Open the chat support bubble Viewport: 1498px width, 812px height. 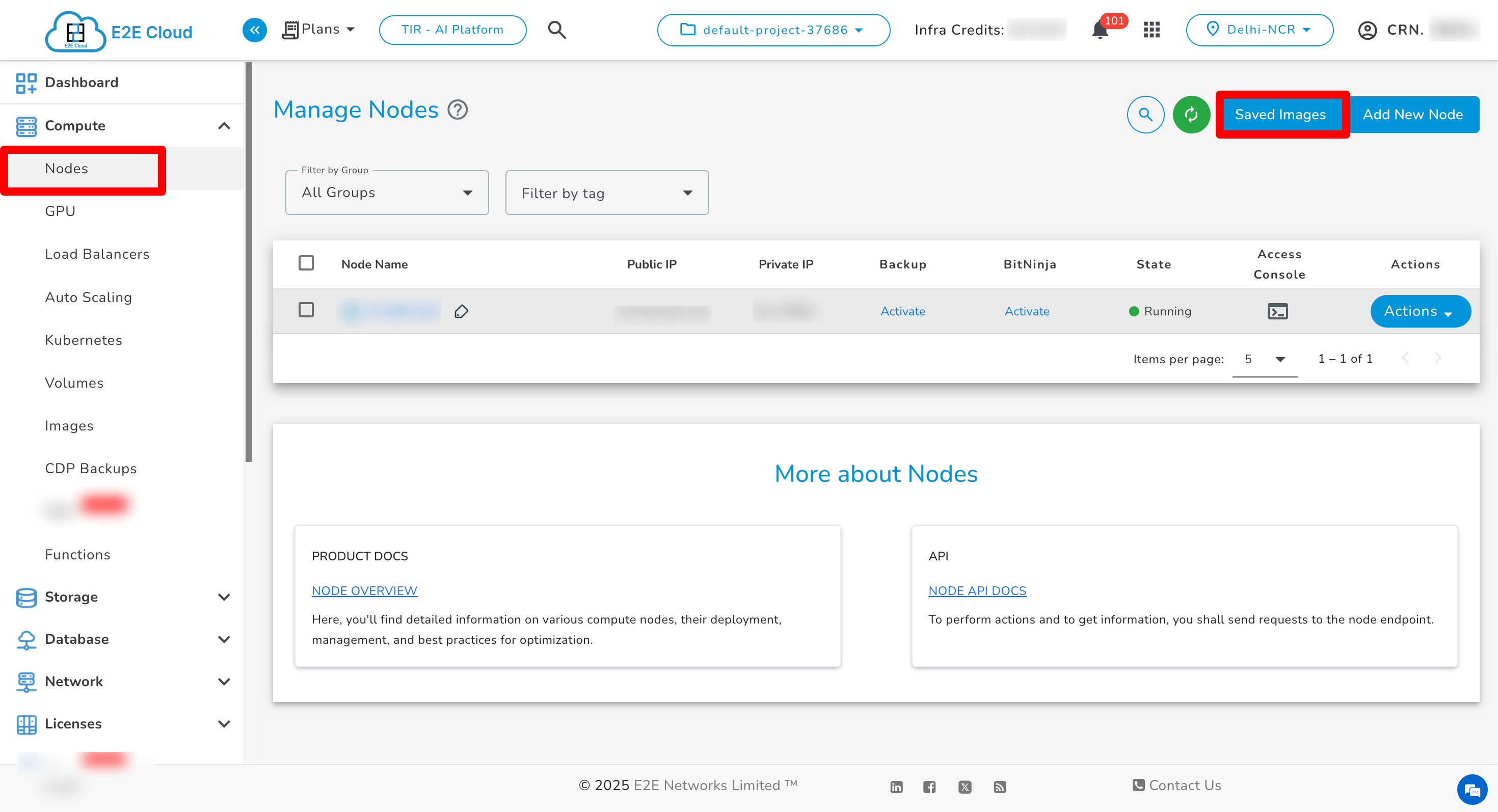point(1473,790)
